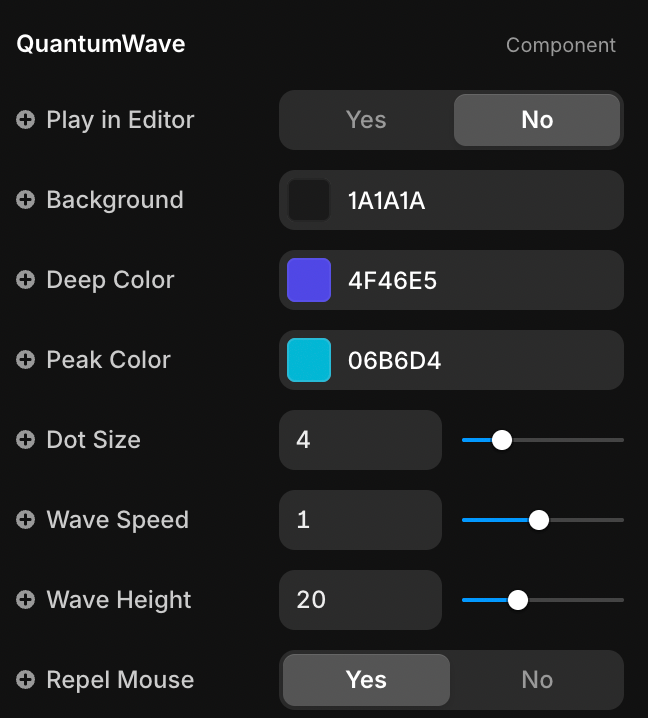
Task: Click the plus icon next to Wave Speed
Action: click(x=26, y=520)
